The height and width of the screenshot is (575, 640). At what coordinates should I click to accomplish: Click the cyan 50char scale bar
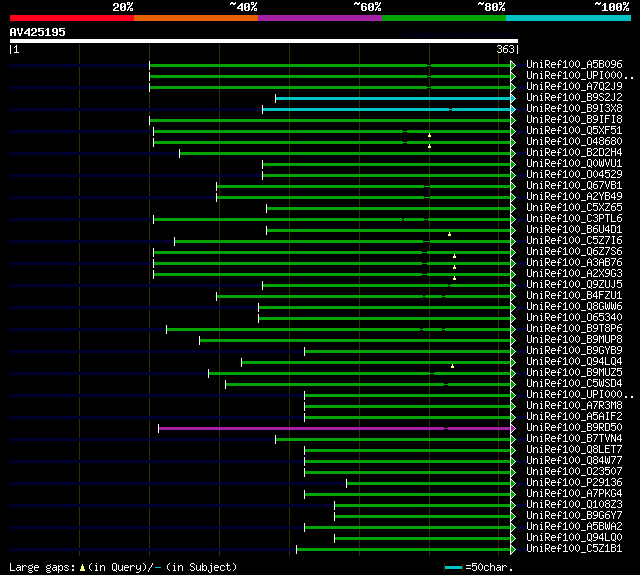(453, 567)
